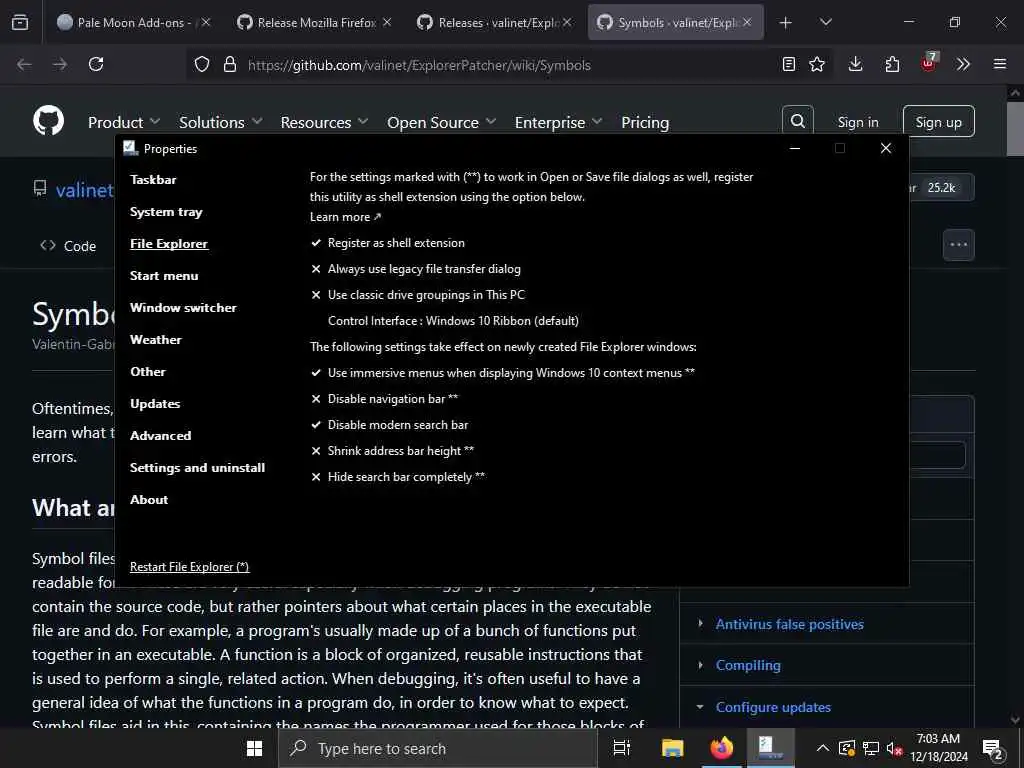Select Start menu section

point(164,276)
